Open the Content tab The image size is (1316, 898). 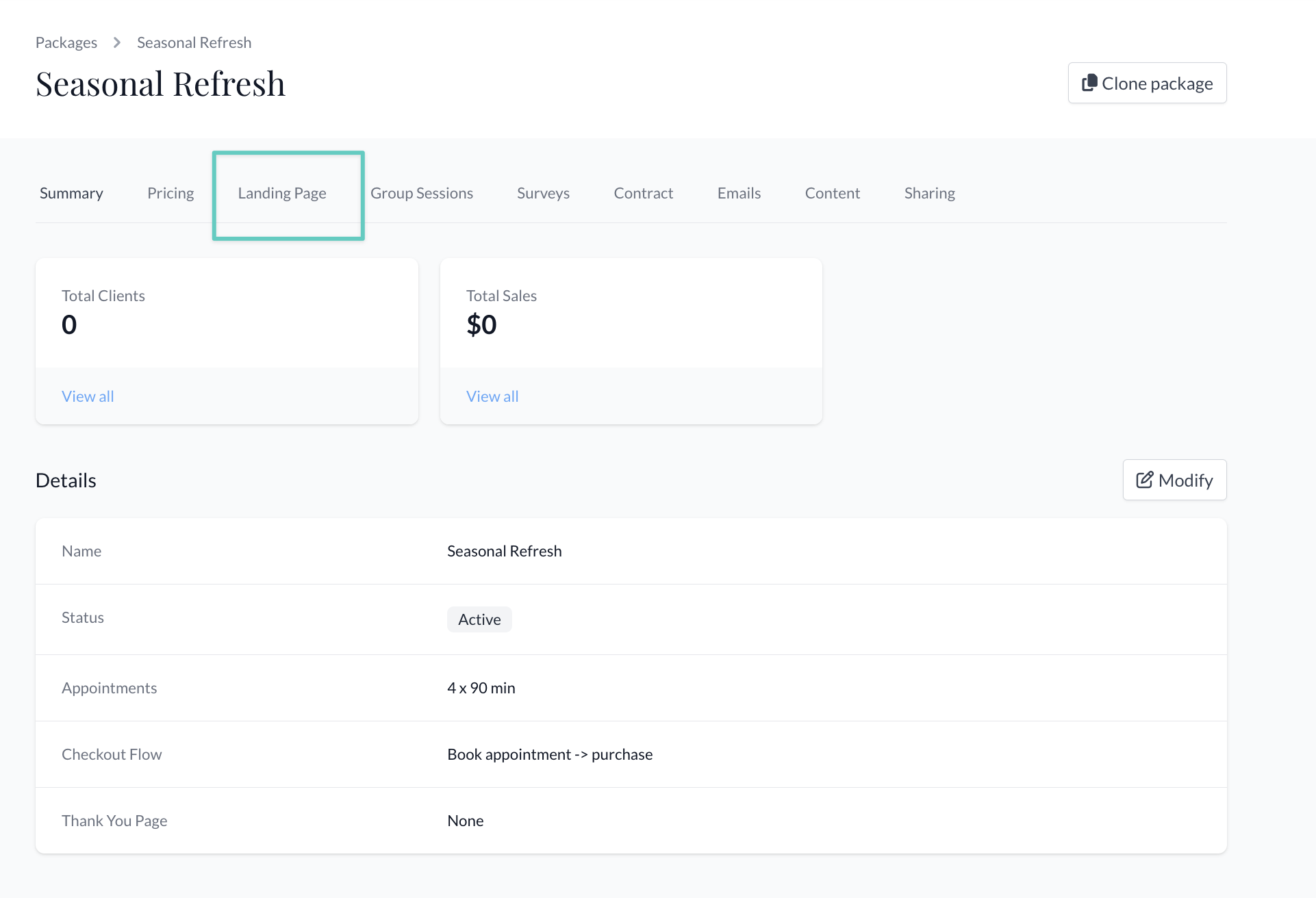[x=832, y=193]
